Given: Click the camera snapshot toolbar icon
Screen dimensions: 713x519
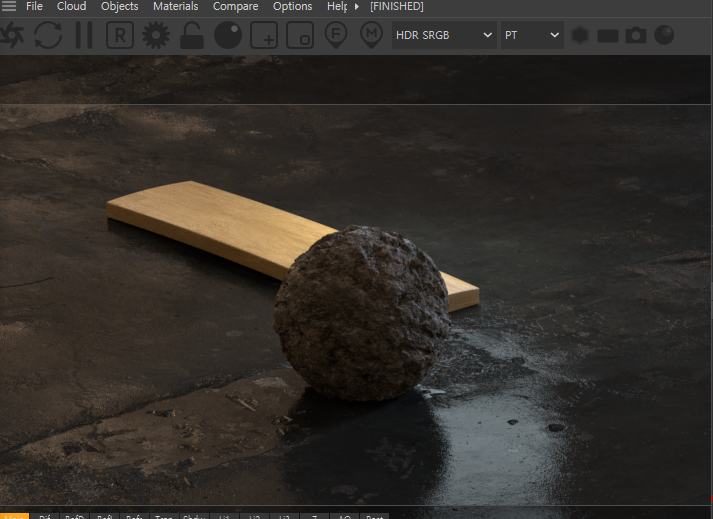Looking at the screenshot, I should coord(636,35).
